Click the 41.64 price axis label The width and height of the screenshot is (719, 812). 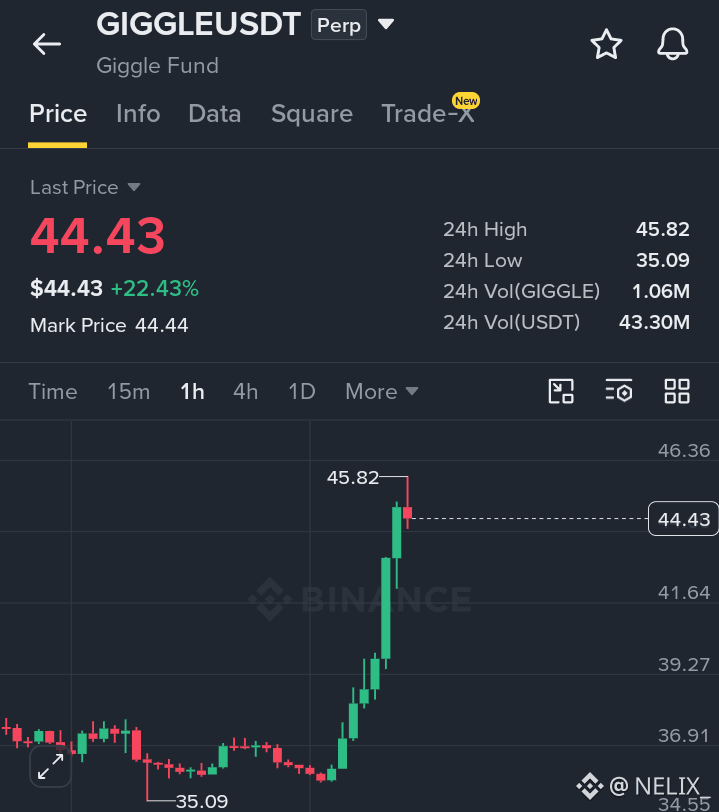[x=684, y=592]
